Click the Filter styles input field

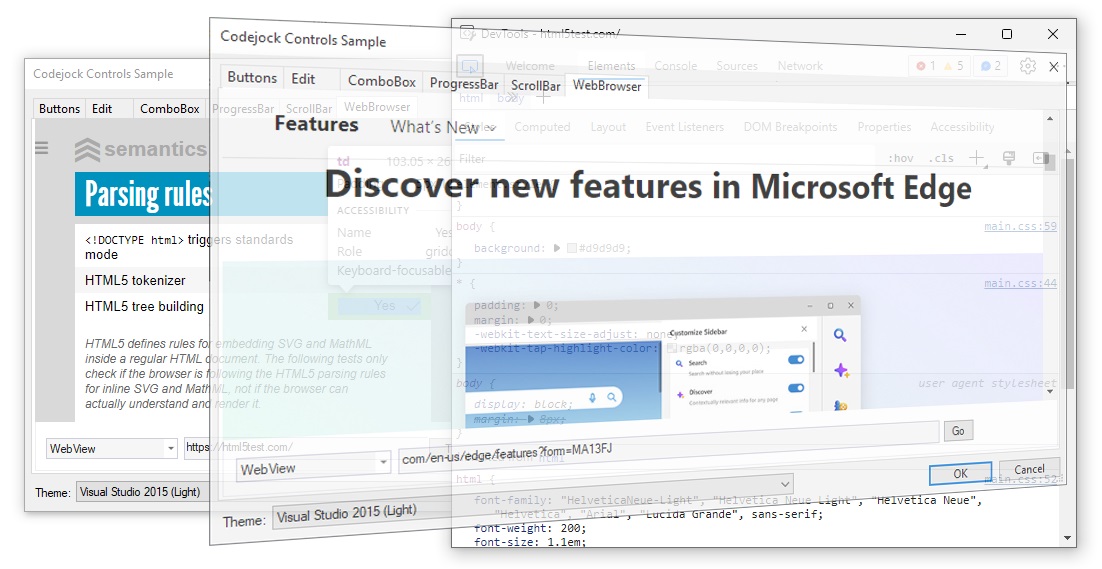point(664,159)
